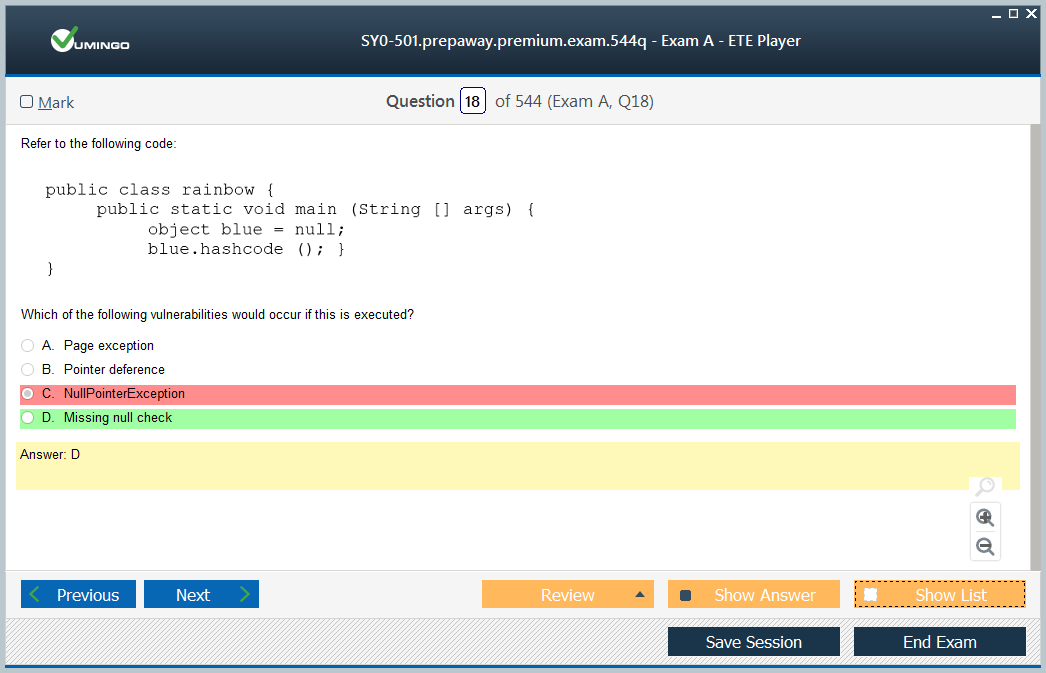Click the 'Refer to the following code:' text
Screen dimensions: 1046x673
99,143
